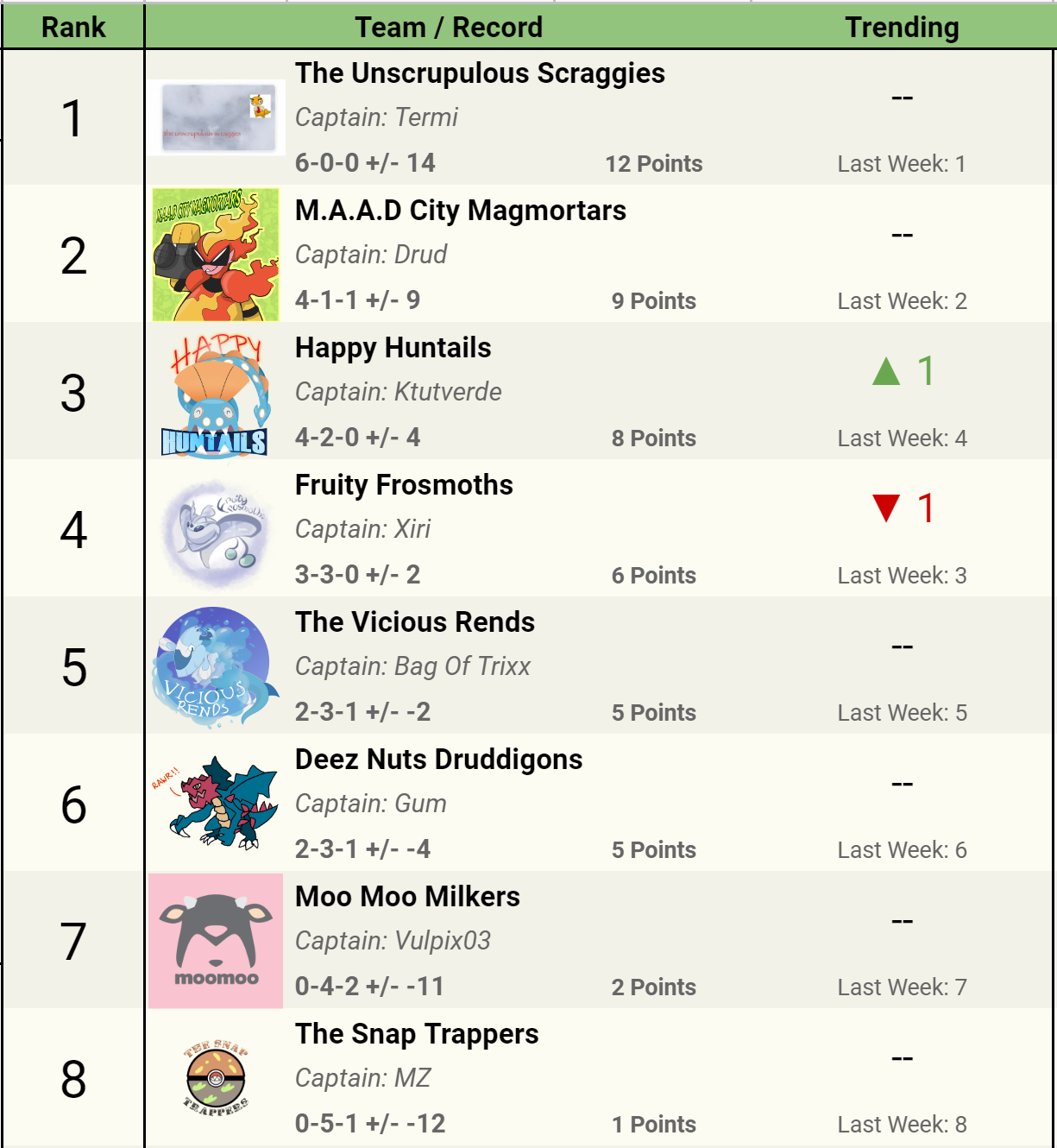Screen dimensions: 1057x1148
Task: Open the Deez Nuts Druddigons logo
Action: [x=216, y=803]
